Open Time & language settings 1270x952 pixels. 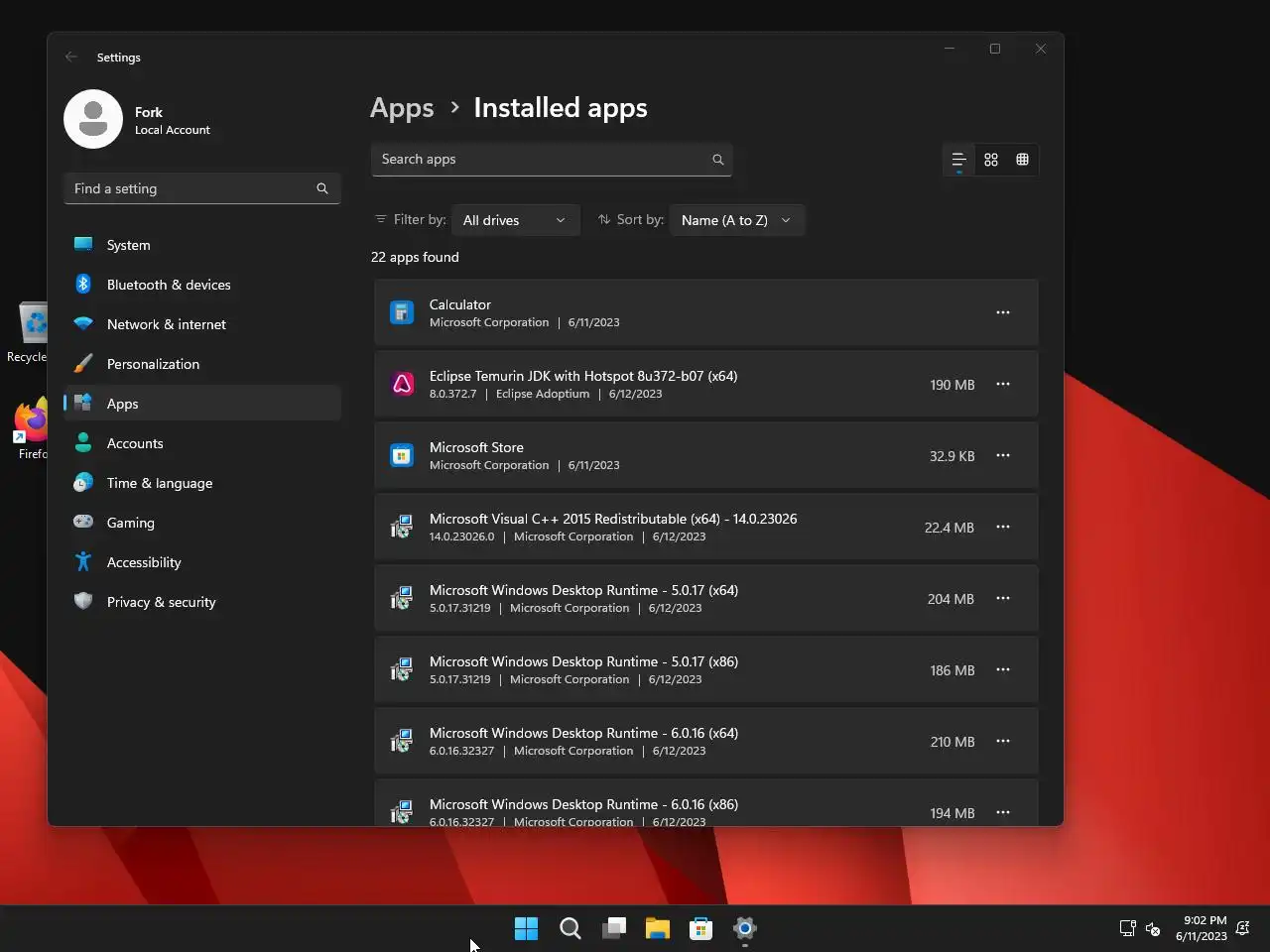click(x=202, y=483)
